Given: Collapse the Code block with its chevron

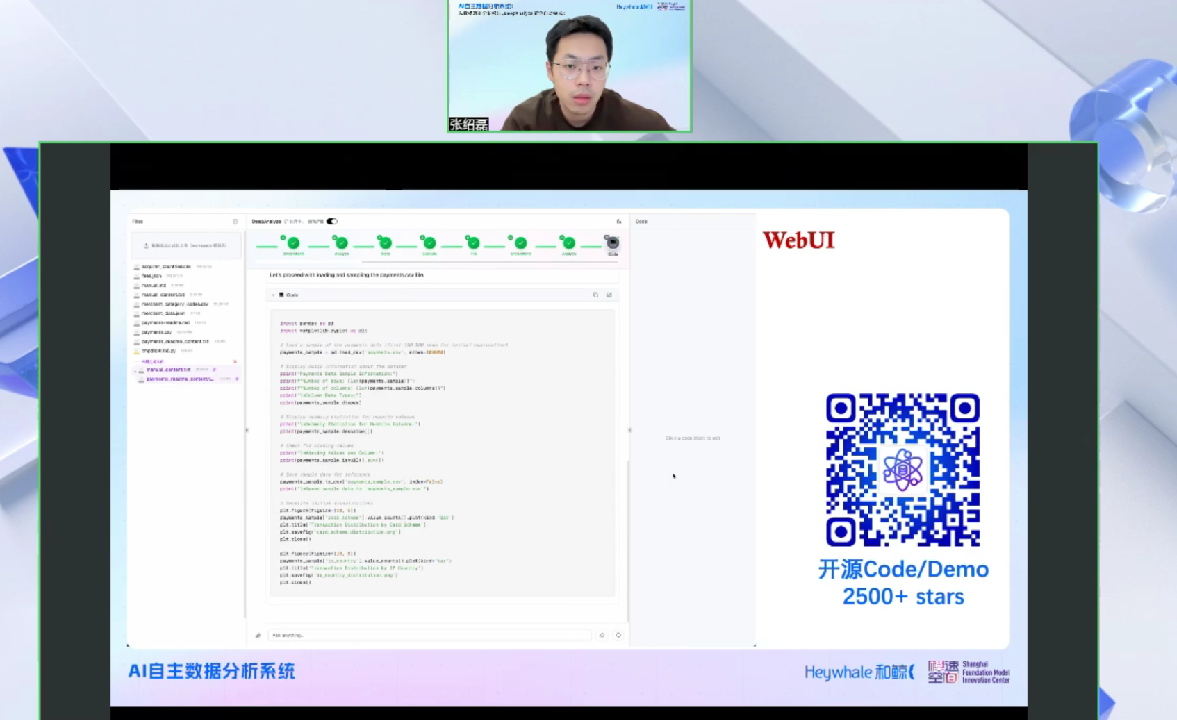Looking at the screenshot, I should pyautogui.click(x=273, y=295).
